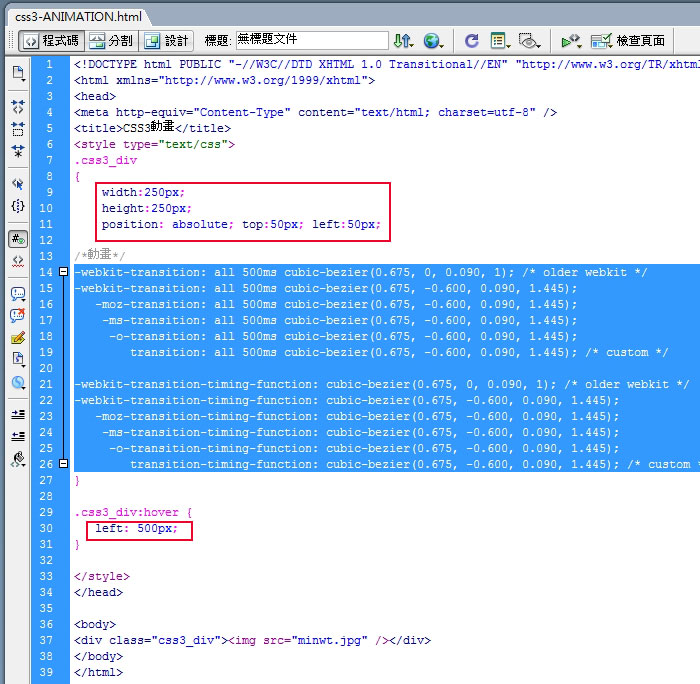Click the <body> tag on line 36

95,624
